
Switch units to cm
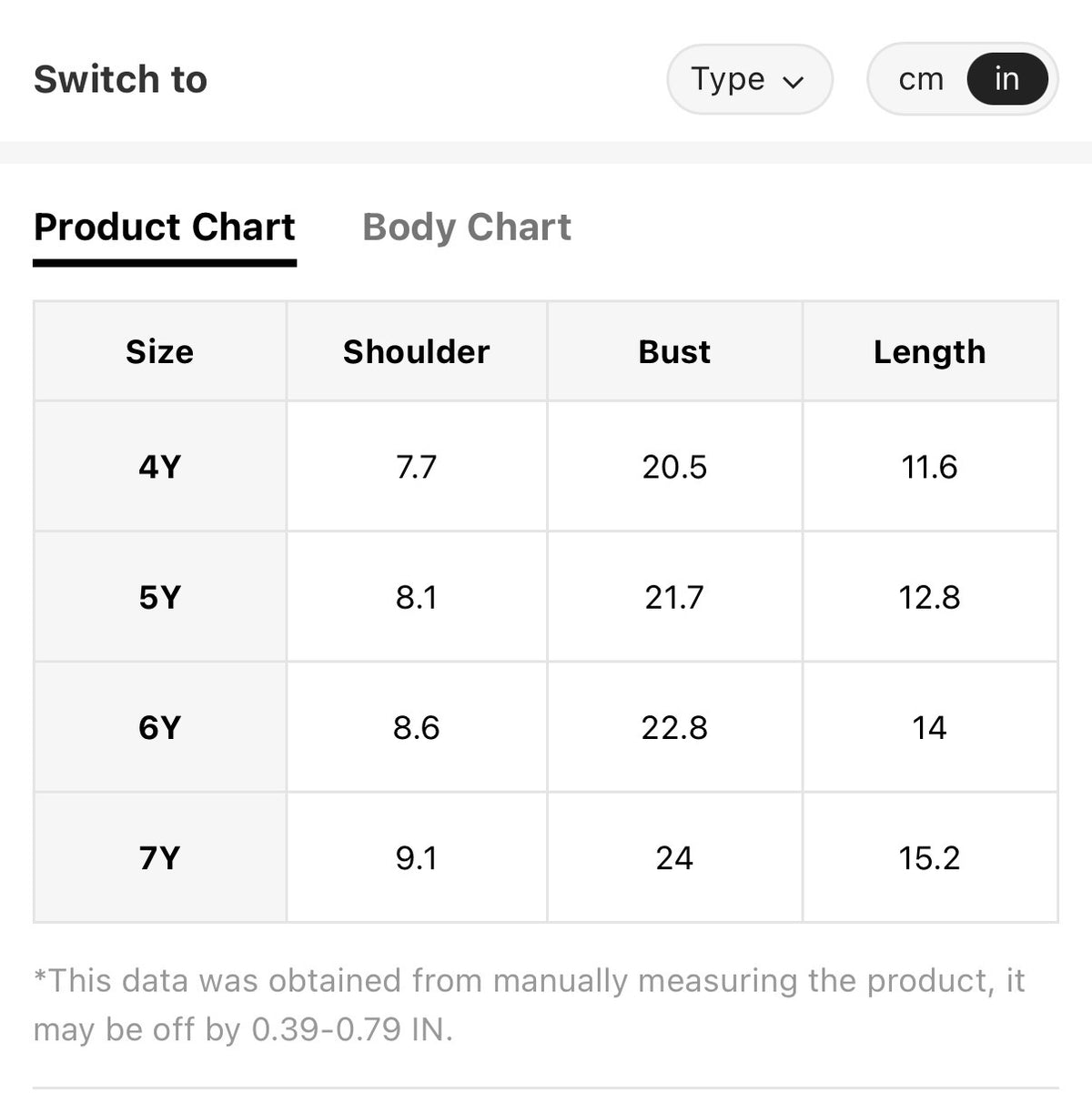point(921,79)
